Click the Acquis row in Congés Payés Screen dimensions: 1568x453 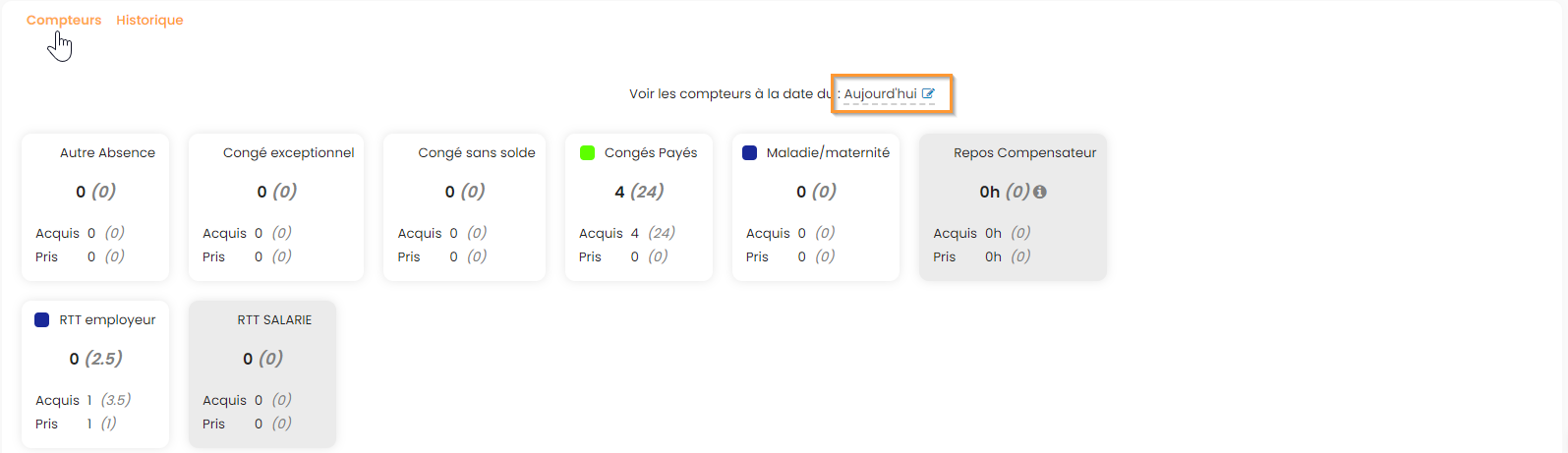pos(626,233)
